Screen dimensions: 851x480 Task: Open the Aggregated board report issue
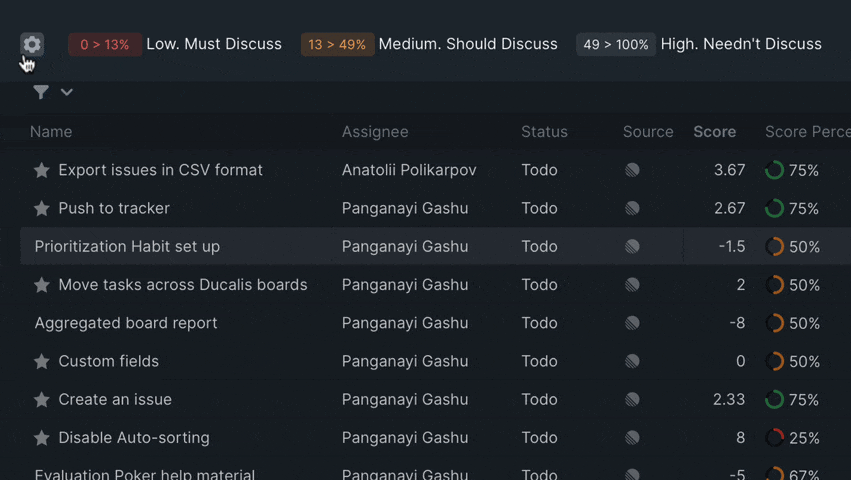click(126, 323)
